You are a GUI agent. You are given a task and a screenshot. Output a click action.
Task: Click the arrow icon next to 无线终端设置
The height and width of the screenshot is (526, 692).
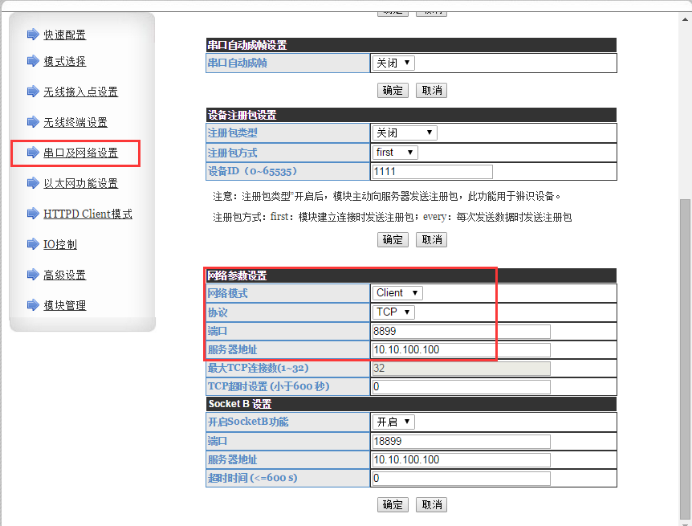(x=33, y=122)
